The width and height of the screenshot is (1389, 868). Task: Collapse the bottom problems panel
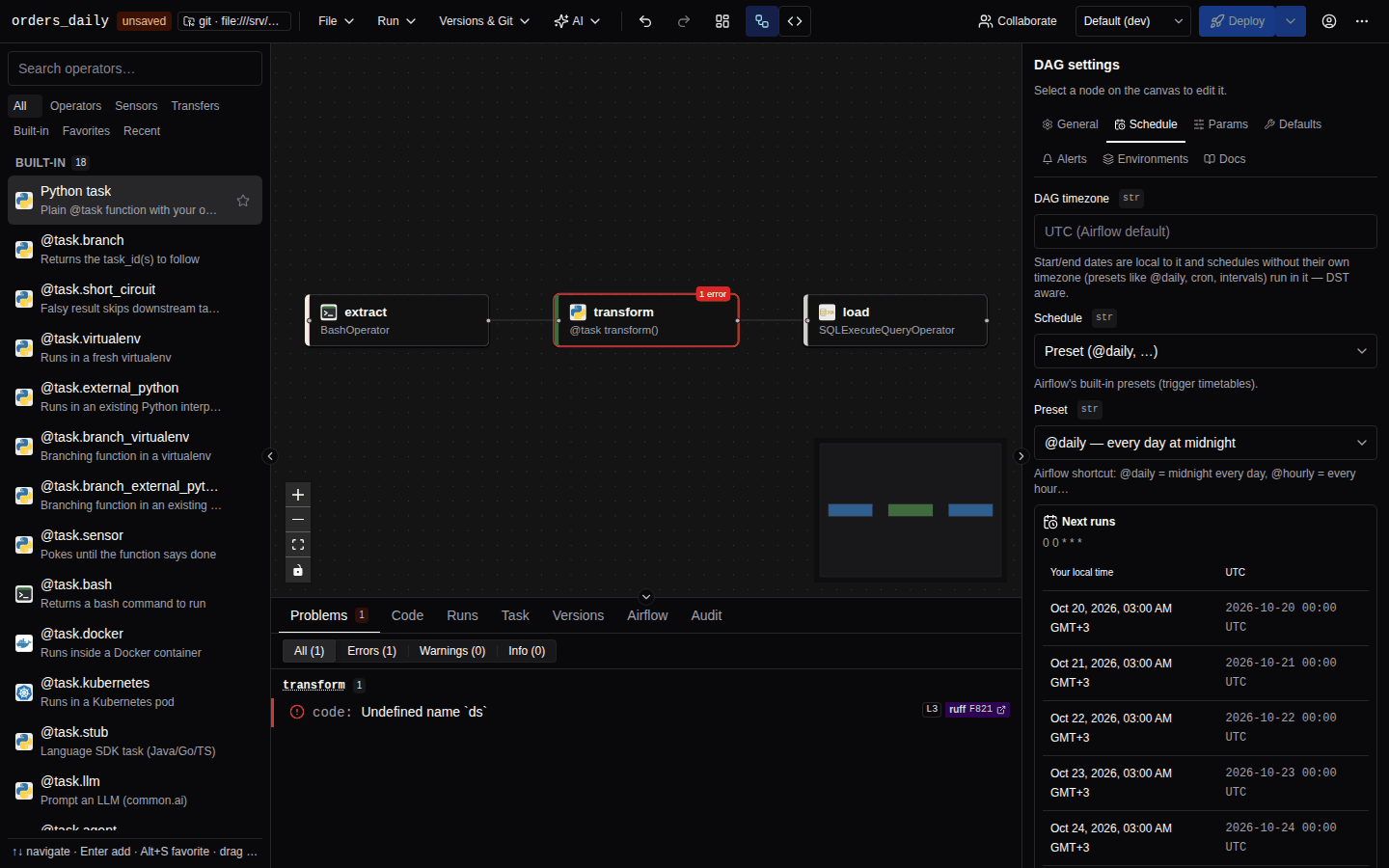click(x=646, y=597)
